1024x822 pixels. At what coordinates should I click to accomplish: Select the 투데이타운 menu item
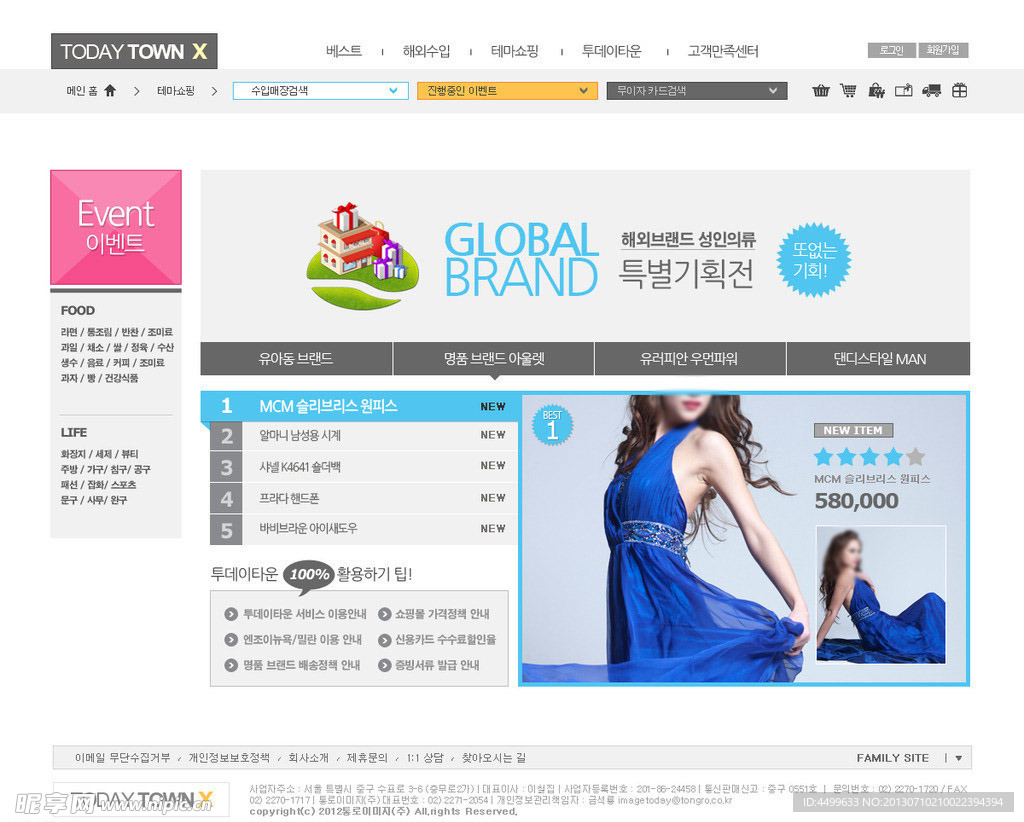pyautogui.click(x=612, y=51)
